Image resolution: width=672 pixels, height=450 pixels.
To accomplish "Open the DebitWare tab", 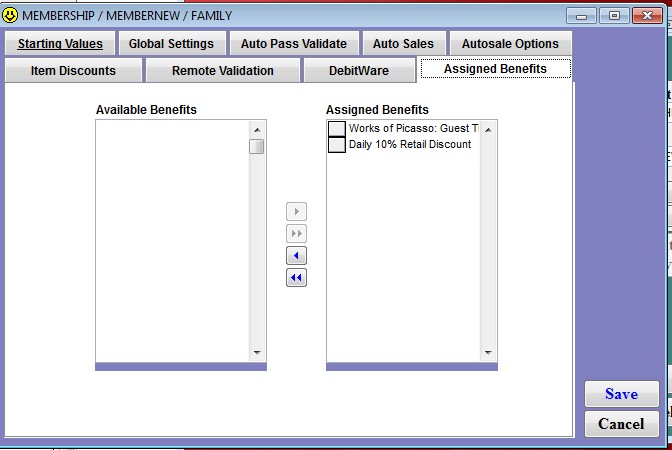I will coord(359,71).
